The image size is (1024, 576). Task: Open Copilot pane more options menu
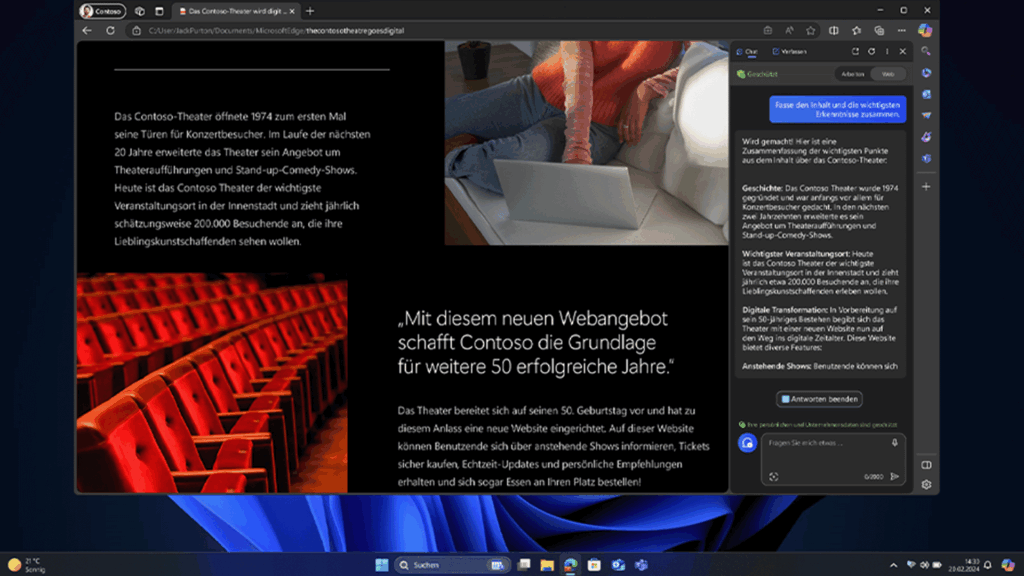pyautogui.click(x=886, y=51)
